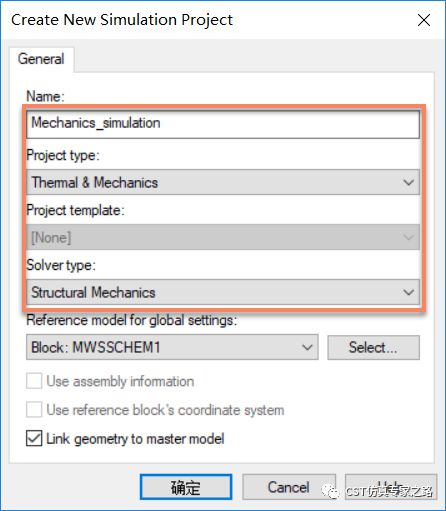Viewport: 446px width, 511px height.
Task: Open the Structural Mechanics solver type combo
Action: coord(223,292)
